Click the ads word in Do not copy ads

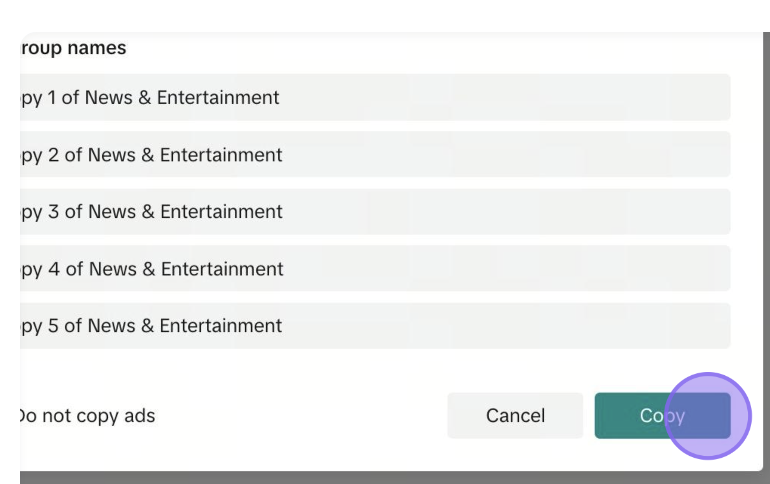click(140, 416)
